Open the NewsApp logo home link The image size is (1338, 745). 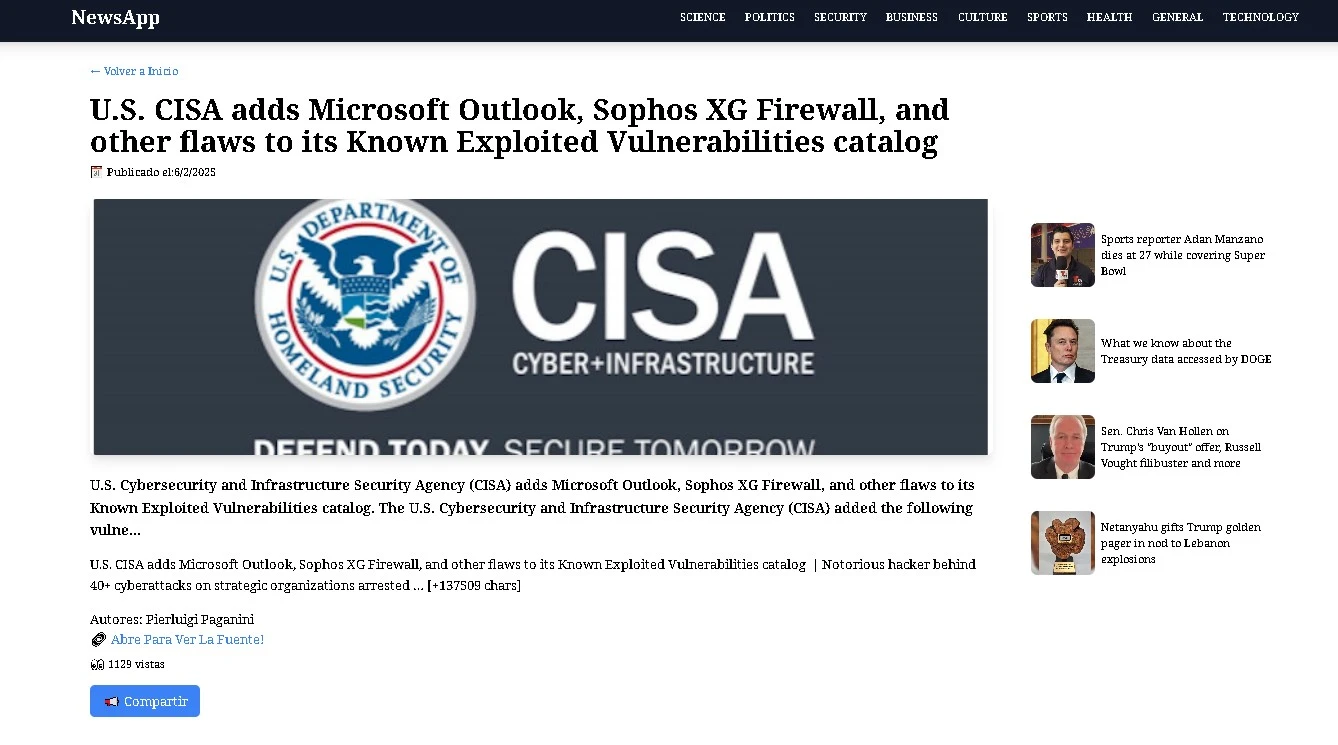point(115,17)
